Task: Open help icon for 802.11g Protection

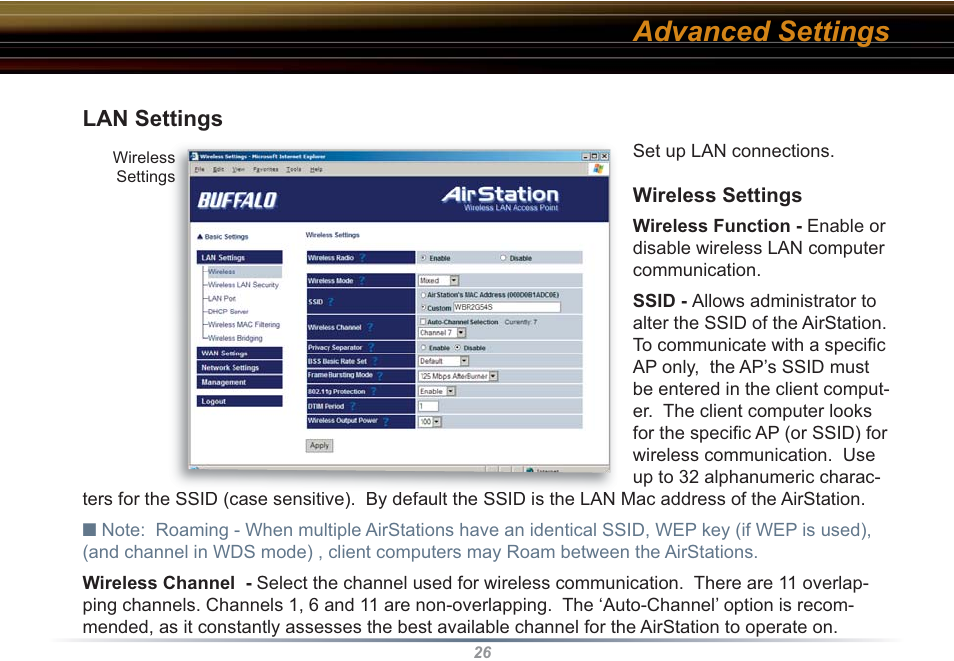Action: click(x=374, y=391)
